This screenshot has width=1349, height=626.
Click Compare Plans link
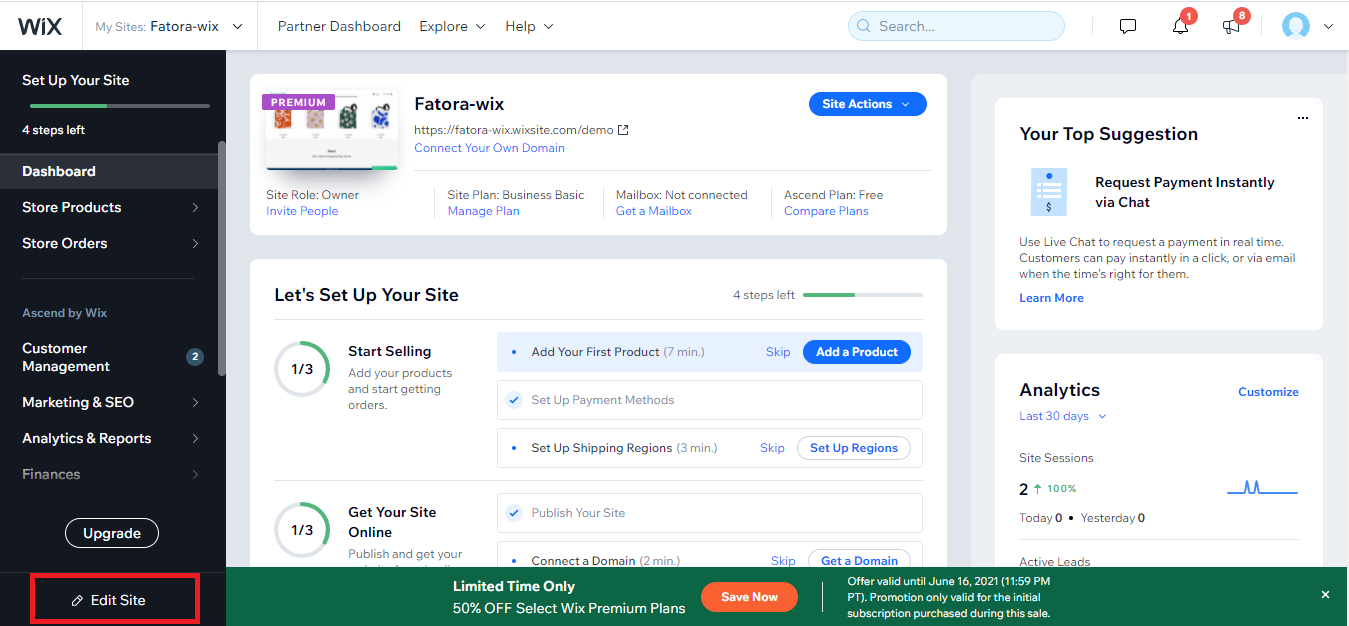pyautogui.click(x=826, y=211)
